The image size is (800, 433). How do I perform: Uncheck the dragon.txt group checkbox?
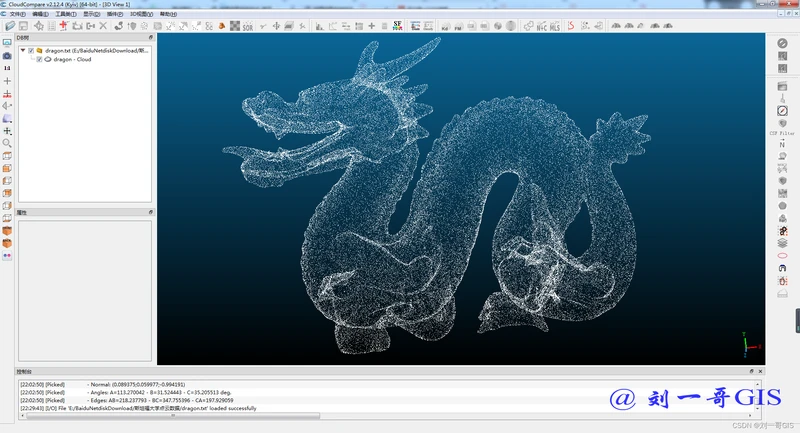tap(31, 50)
